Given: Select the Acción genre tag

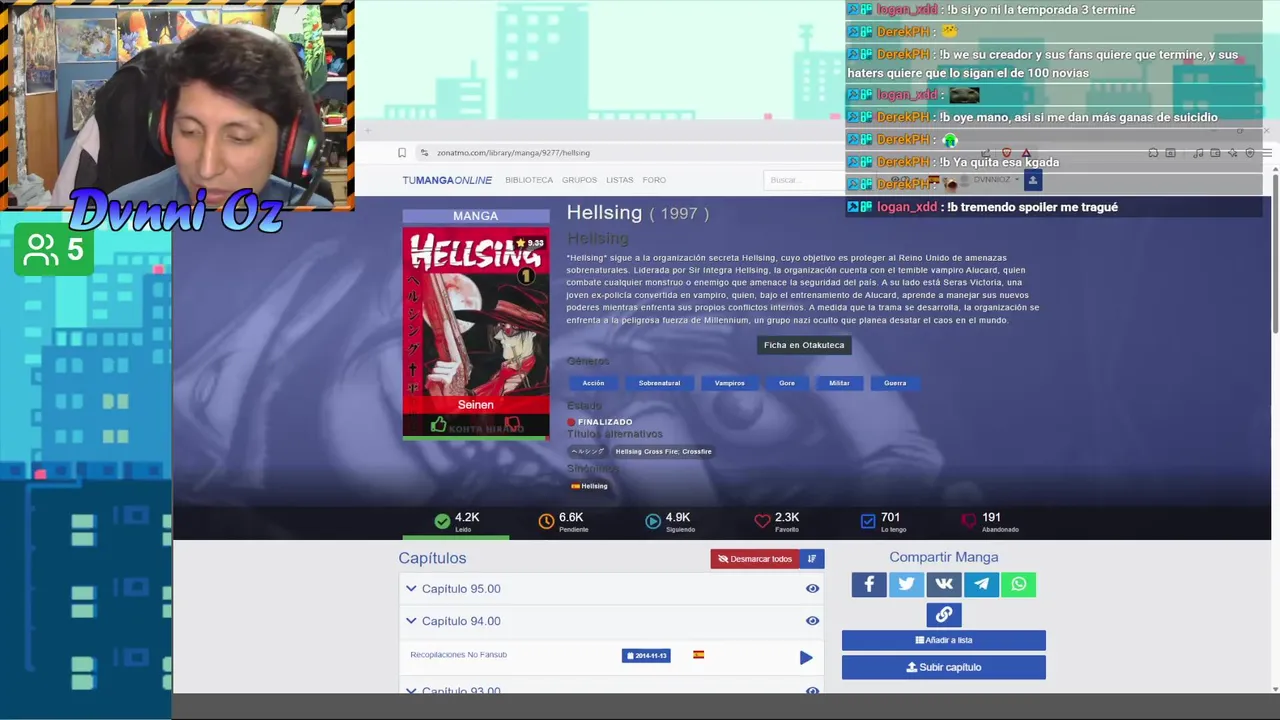Looking at the screenshot, I should pyautogui.click(x=593, y=383).
